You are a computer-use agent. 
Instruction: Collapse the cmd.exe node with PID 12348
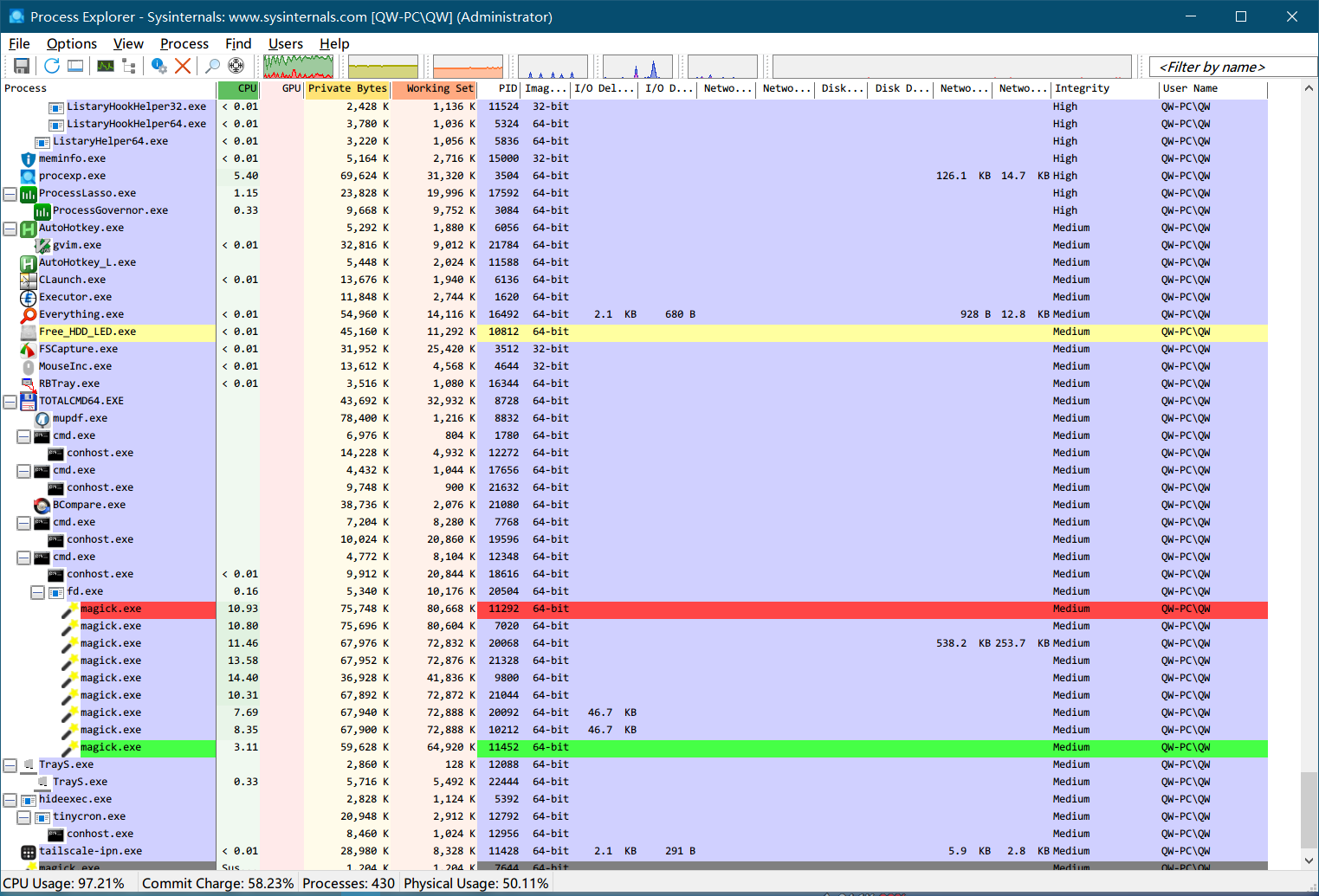pyautogui.click(x=23, y=558)
